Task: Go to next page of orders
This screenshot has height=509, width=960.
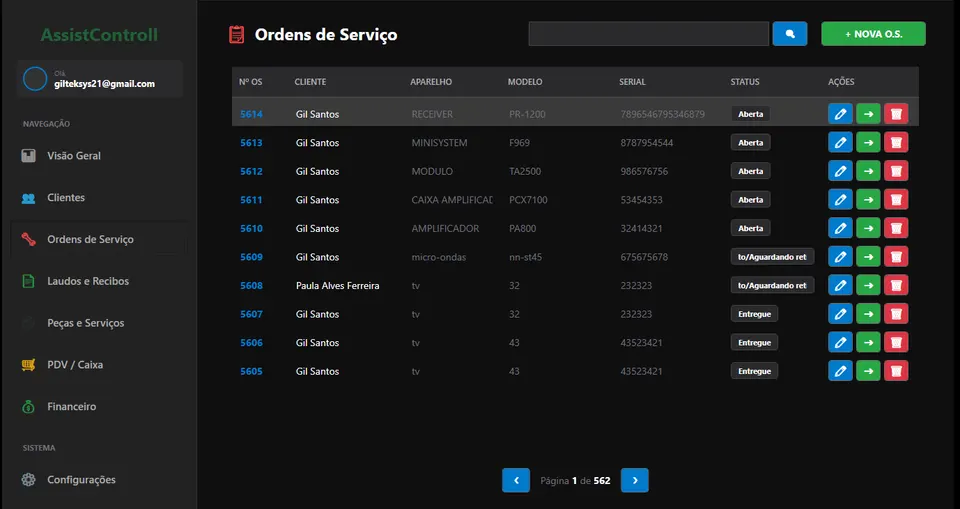Action: pos(635,480)
